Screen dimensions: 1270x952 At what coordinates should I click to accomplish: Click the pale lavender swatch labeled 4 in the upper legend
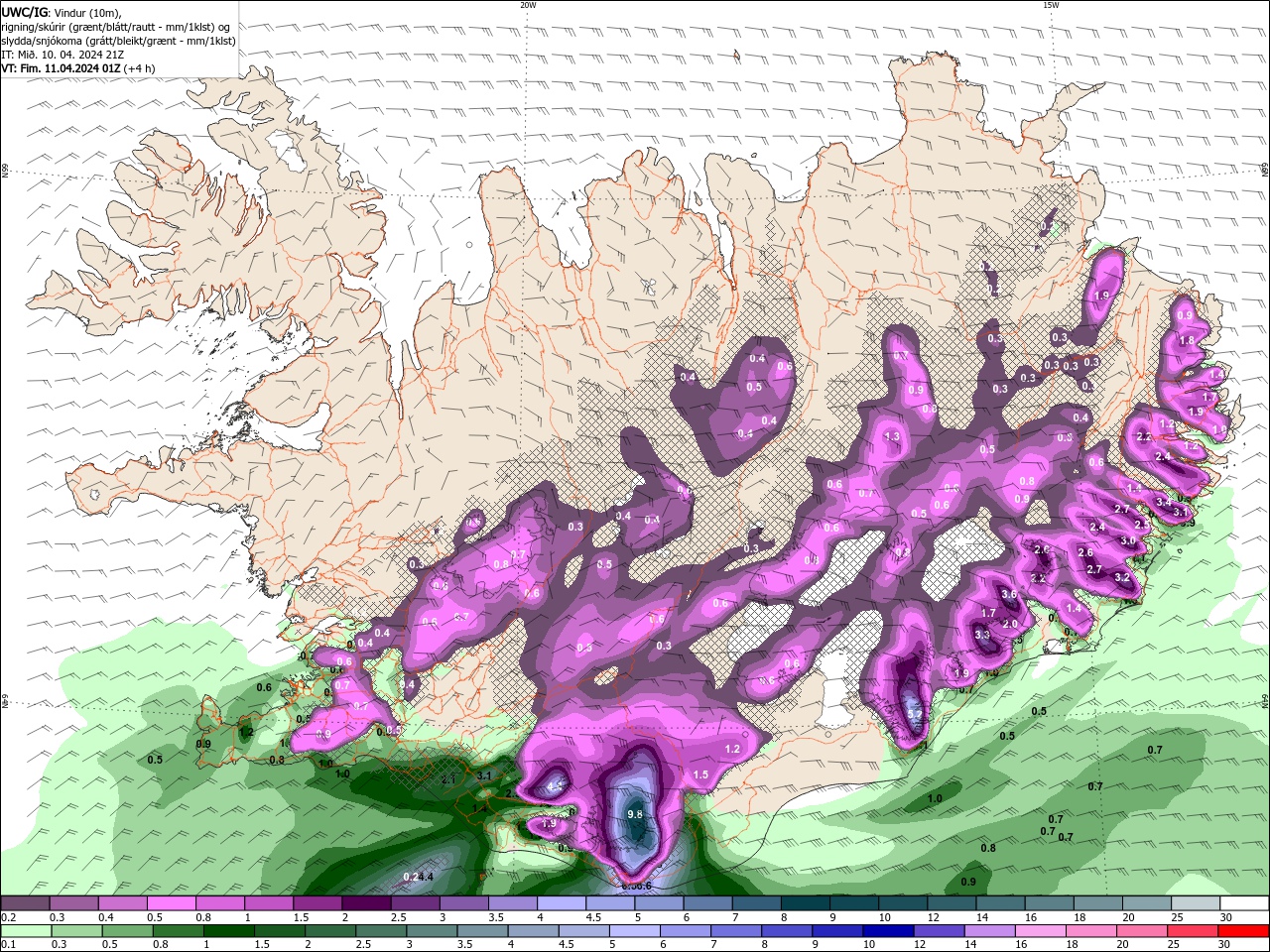coord(561,903)
